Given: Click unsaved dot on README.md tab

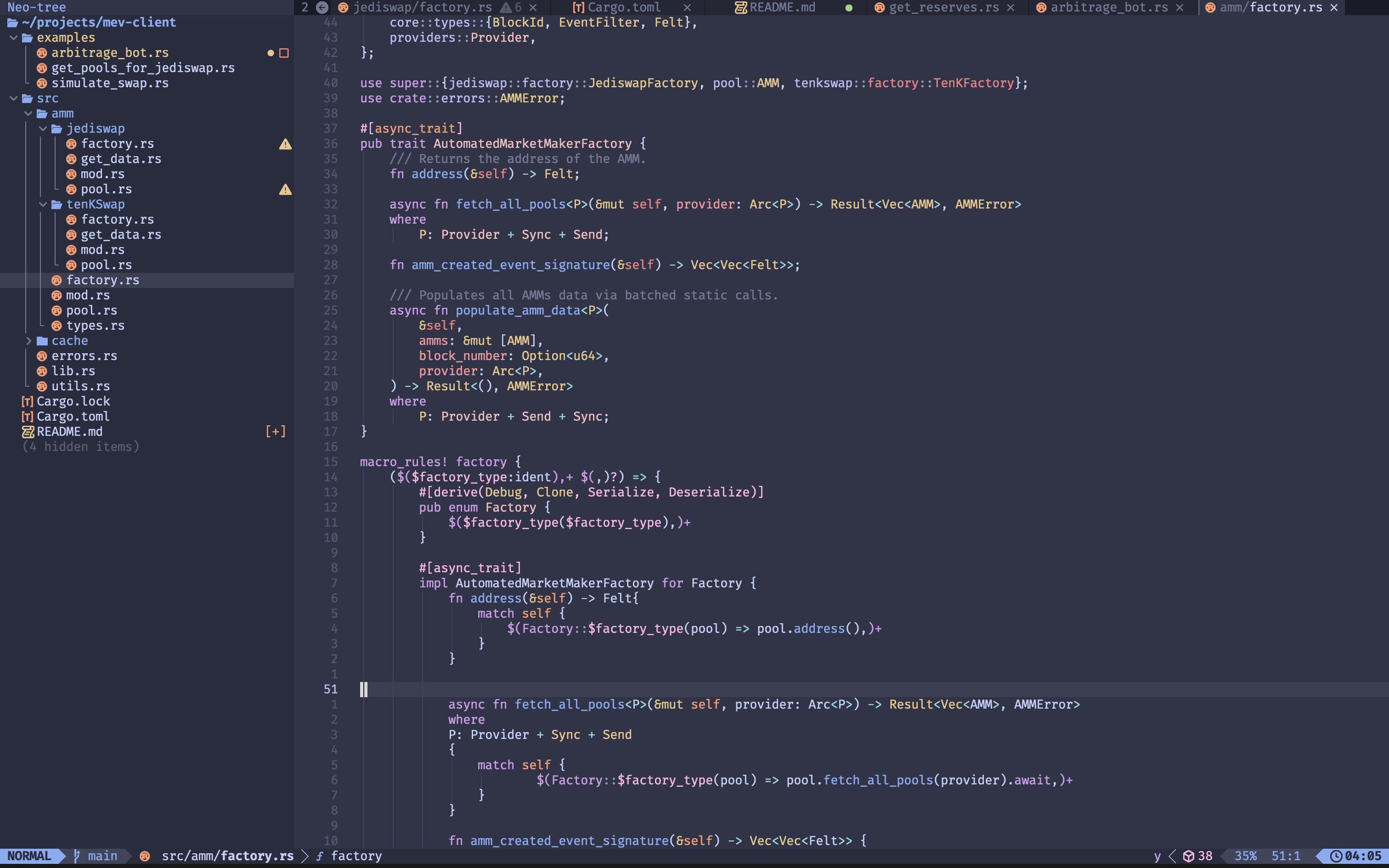Looking at the screenshot, I should coord(849,7).
